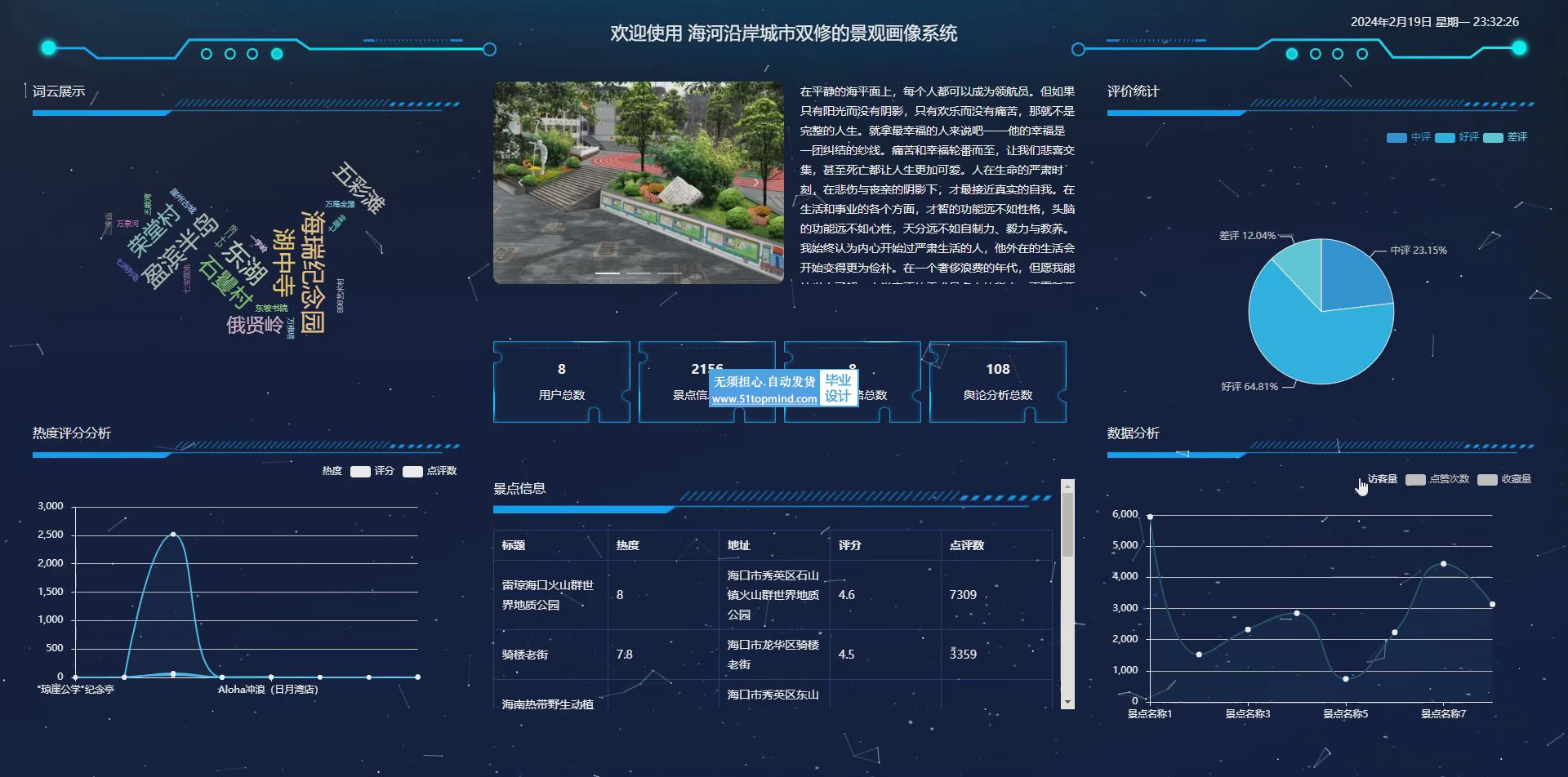Image resolution: width=1568 pixels, height=777 pixels.
Task: Toggle the 点赞次数 series legend
Action: coord(1437,479)
